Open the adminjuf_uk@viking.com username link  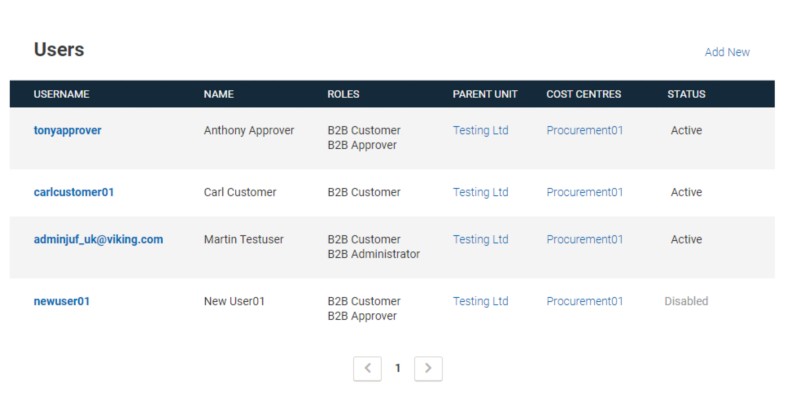pos(98,239)
